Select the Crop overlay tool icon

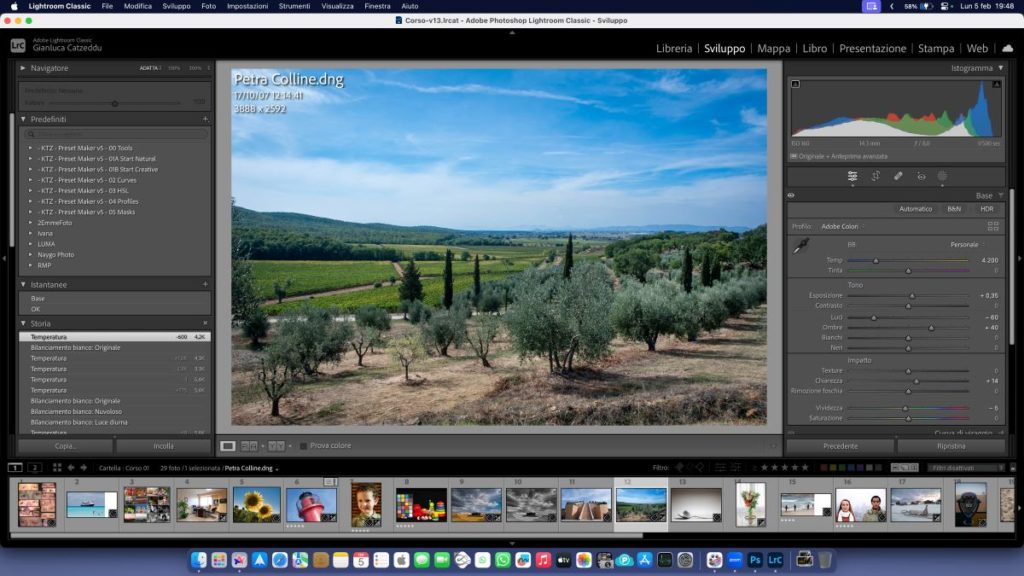point(875,176)
